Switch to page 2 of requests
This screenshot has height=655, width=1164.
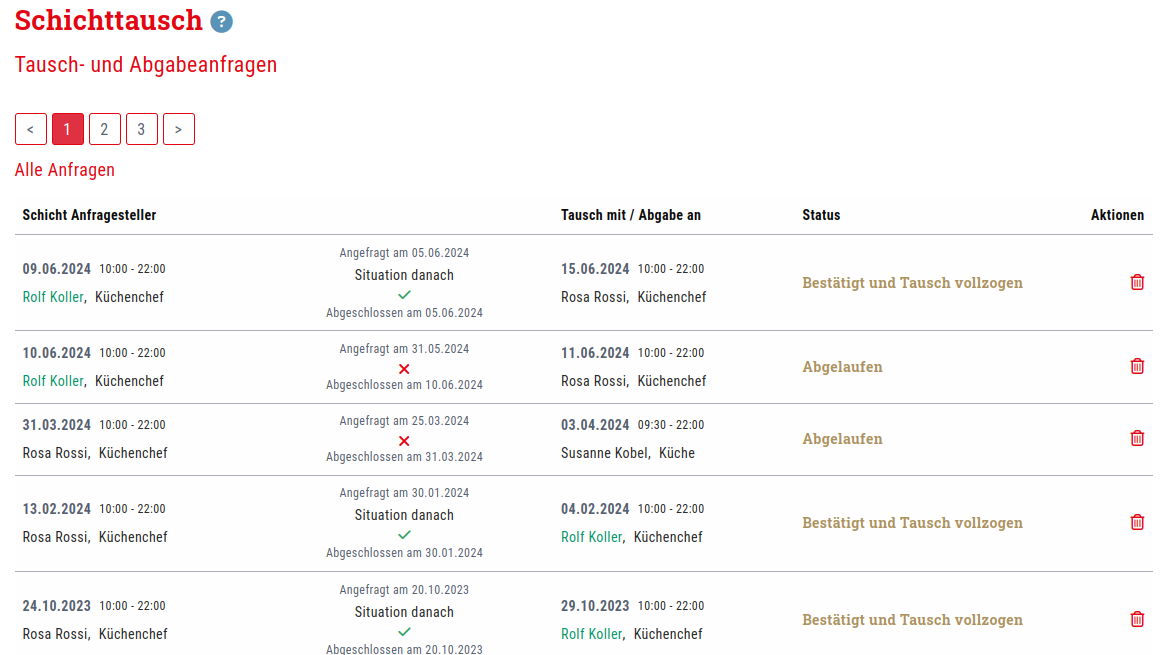pos(104,129)
